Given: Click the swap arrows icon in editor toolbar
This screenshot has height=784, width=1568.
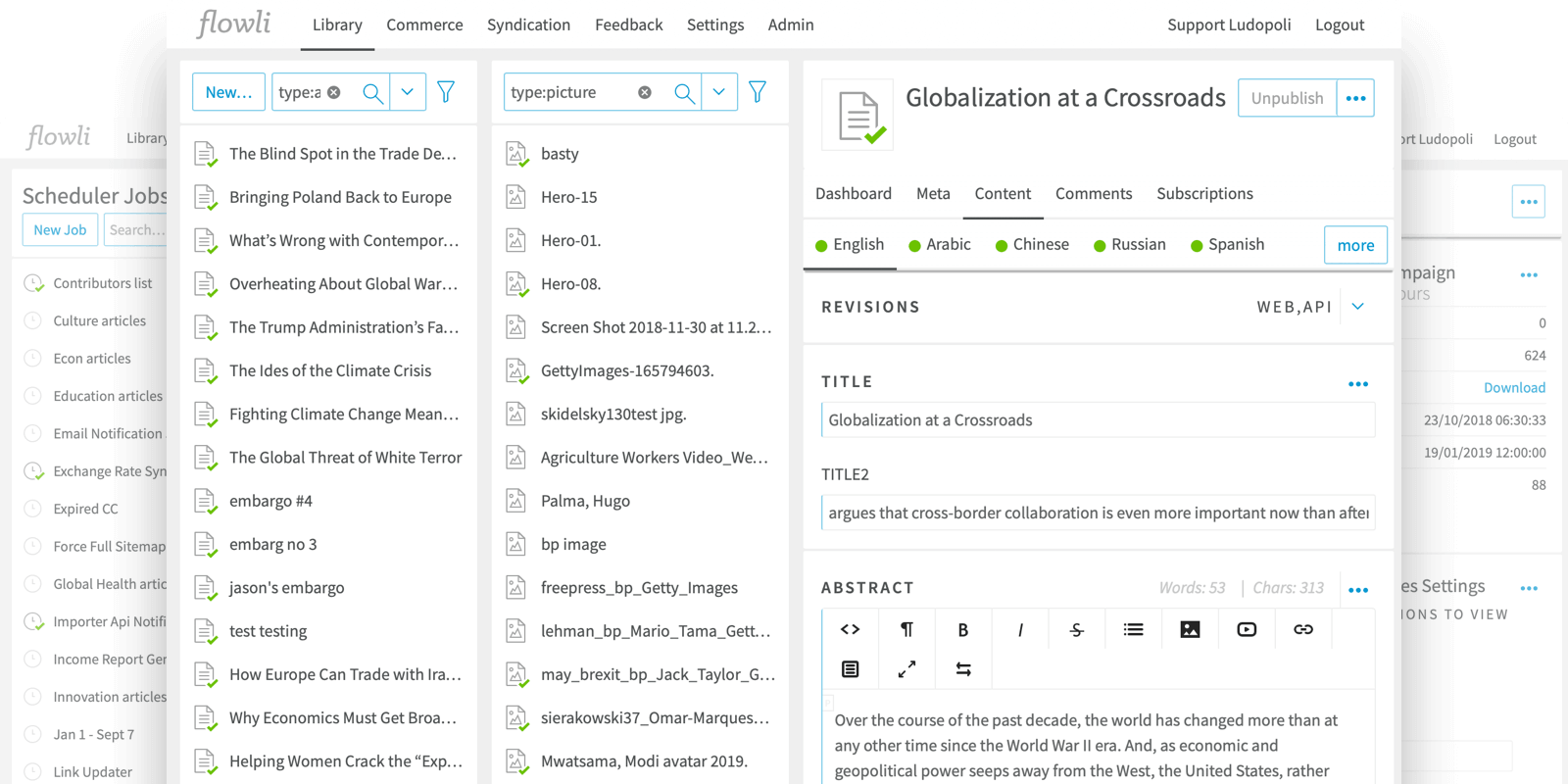Looking at the screenshot, I should point(963,669).
